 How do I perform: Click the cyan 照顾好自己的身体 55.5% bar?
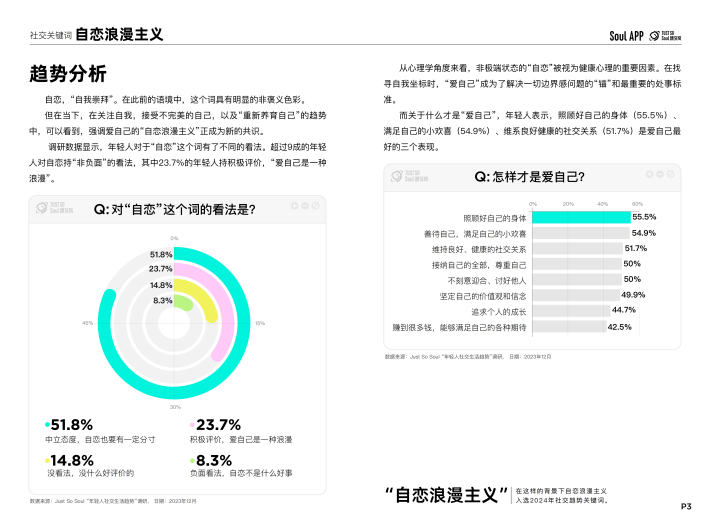point(580,217)
